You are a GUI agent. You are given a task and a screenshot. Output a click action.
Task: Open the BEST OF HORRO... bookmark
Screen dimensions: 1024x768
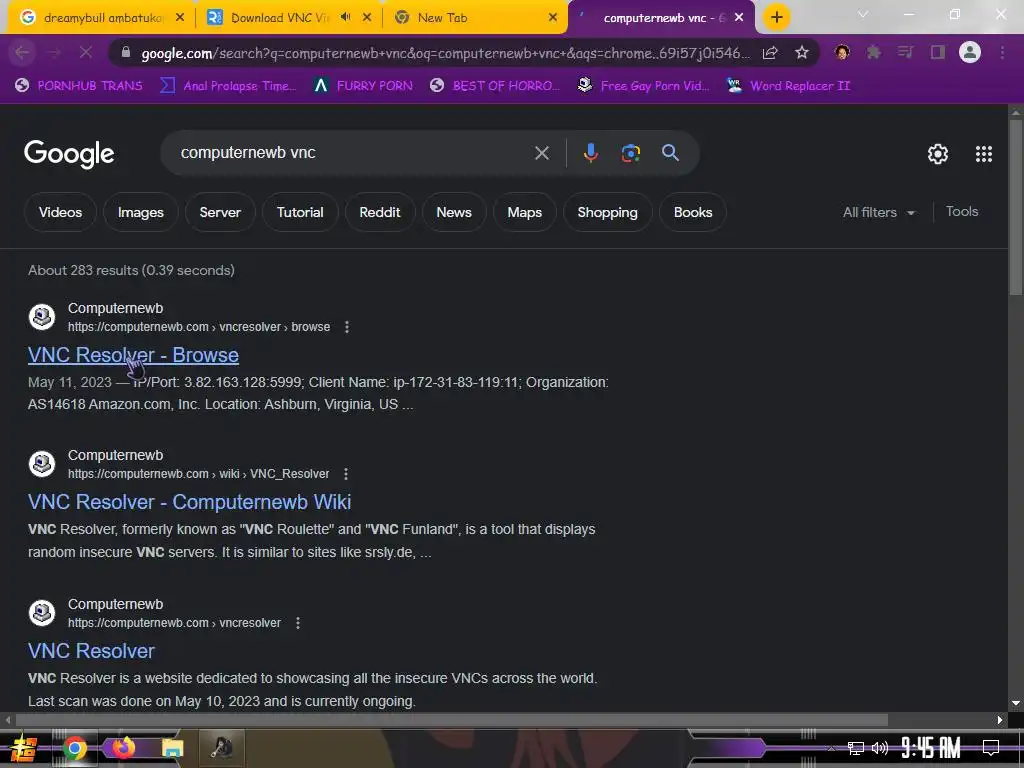pyautogui.click(x=495, y=86)
